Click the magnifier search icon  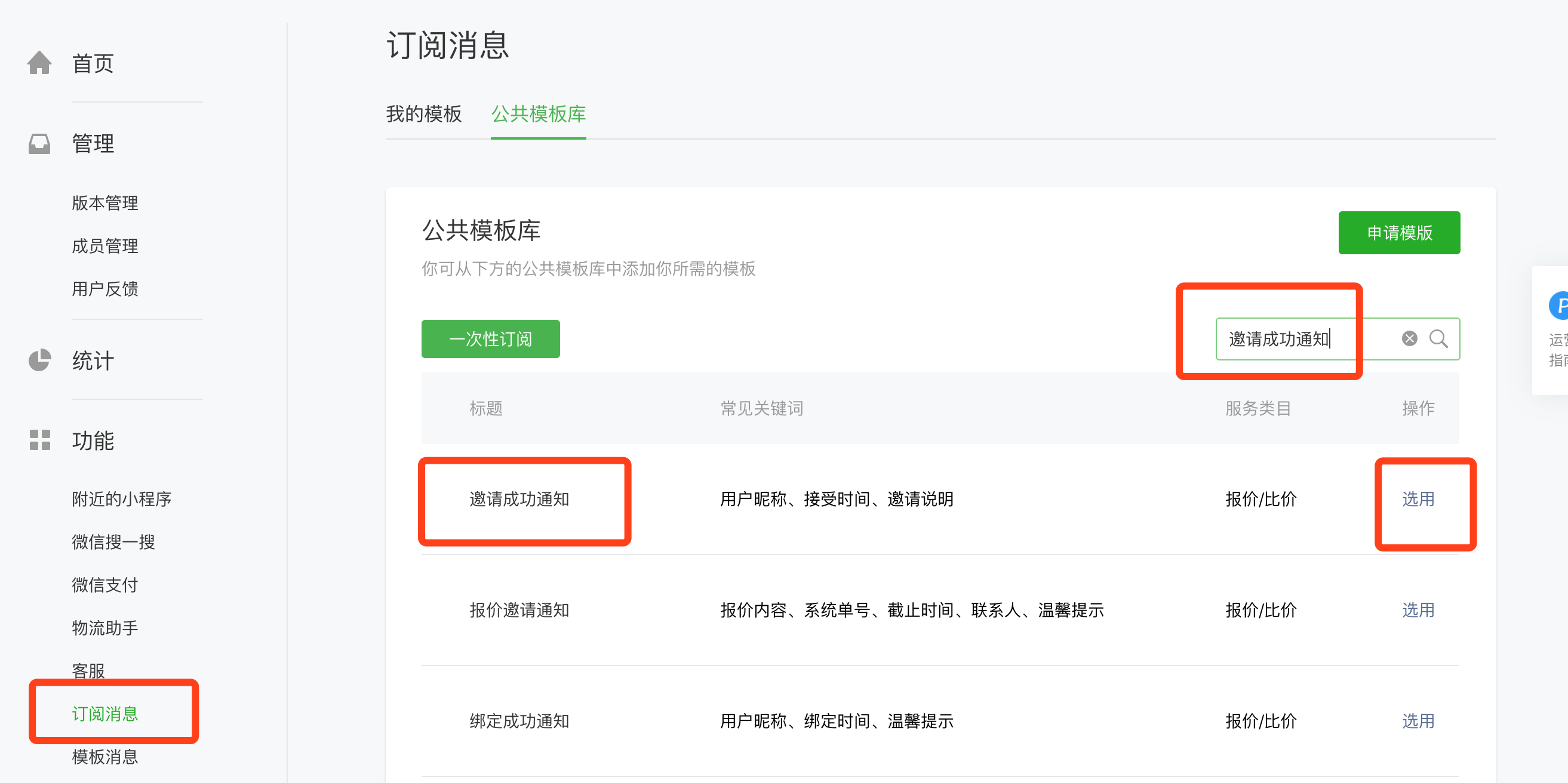[x=1438, y=339]
